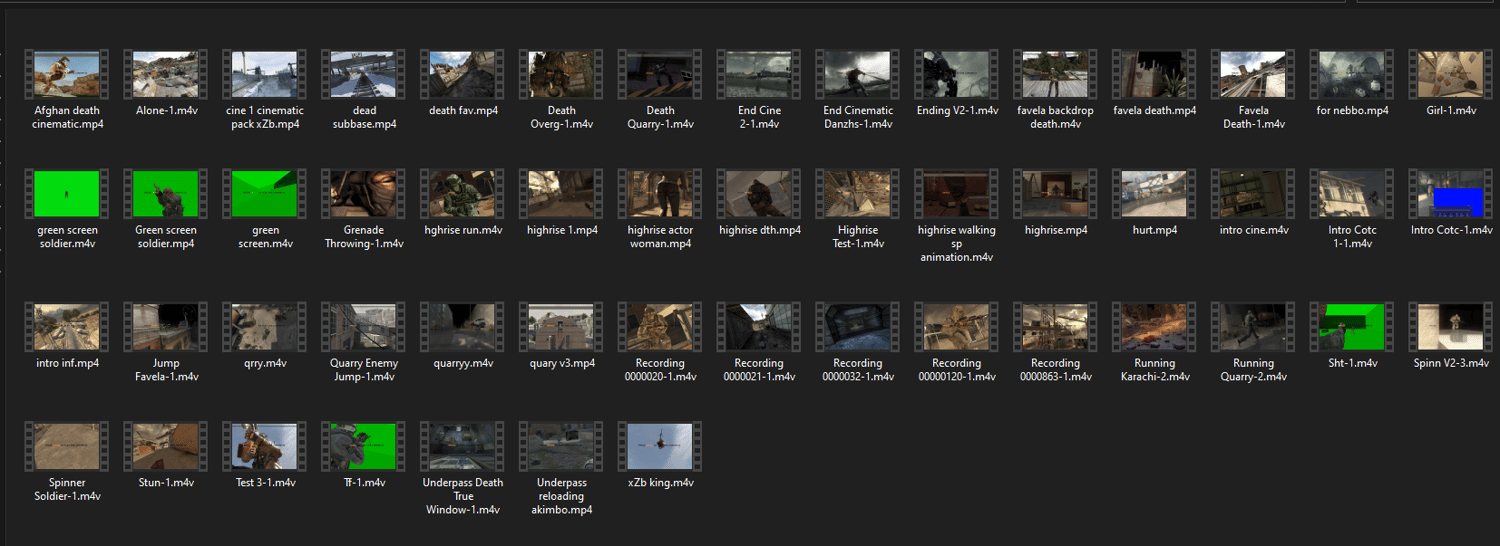The image size is (1500, 546).
Task: Select Underpass reloading akimbo.mp4 name
Action: [562, 496]
